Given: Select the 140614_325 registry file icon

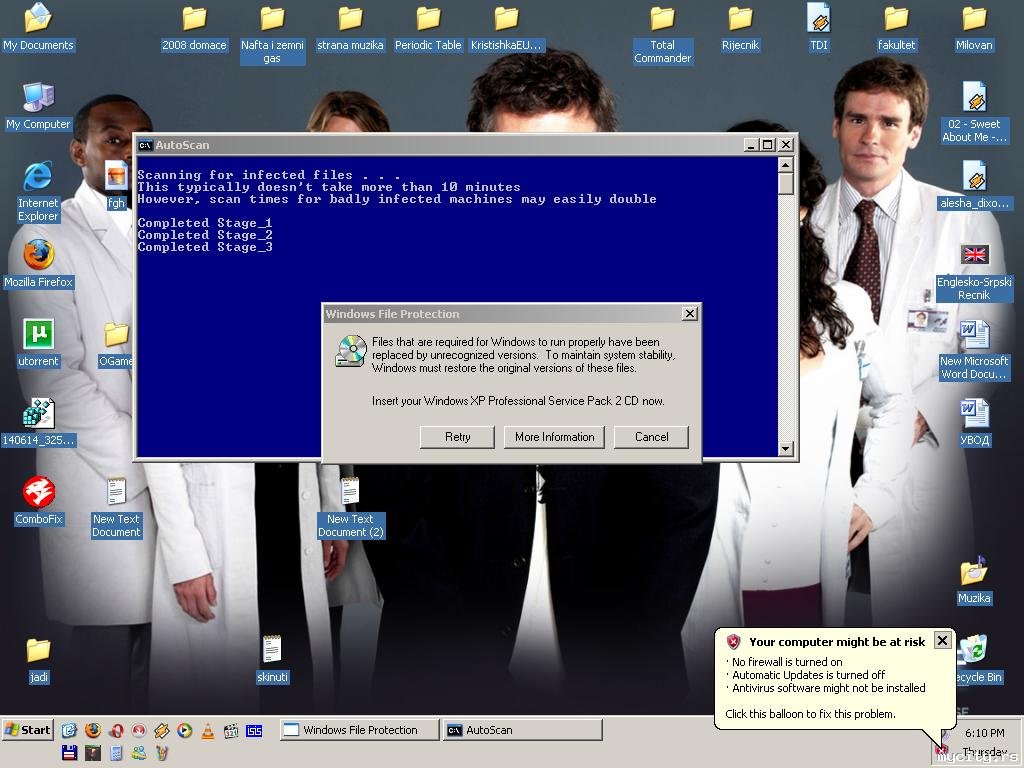Looking at the screenshot, I should (39, 423).
